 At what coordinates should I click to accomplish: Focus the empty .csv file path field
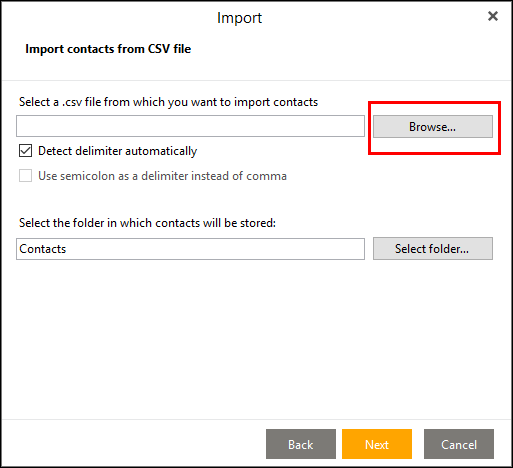pos(190,126)
